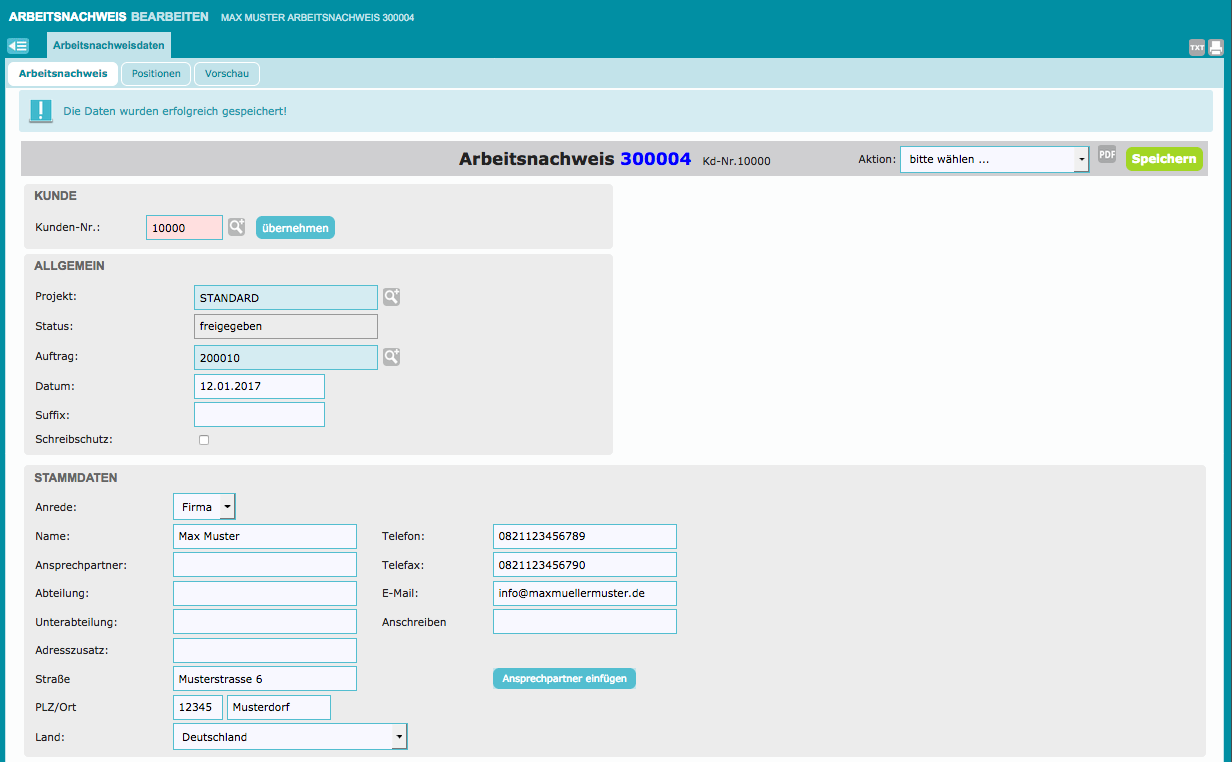The height and width of the screenshot is (762, 1232).
Task: Open the Aktion 'bitte wählen' dropdown
Action: click(994, 160)
